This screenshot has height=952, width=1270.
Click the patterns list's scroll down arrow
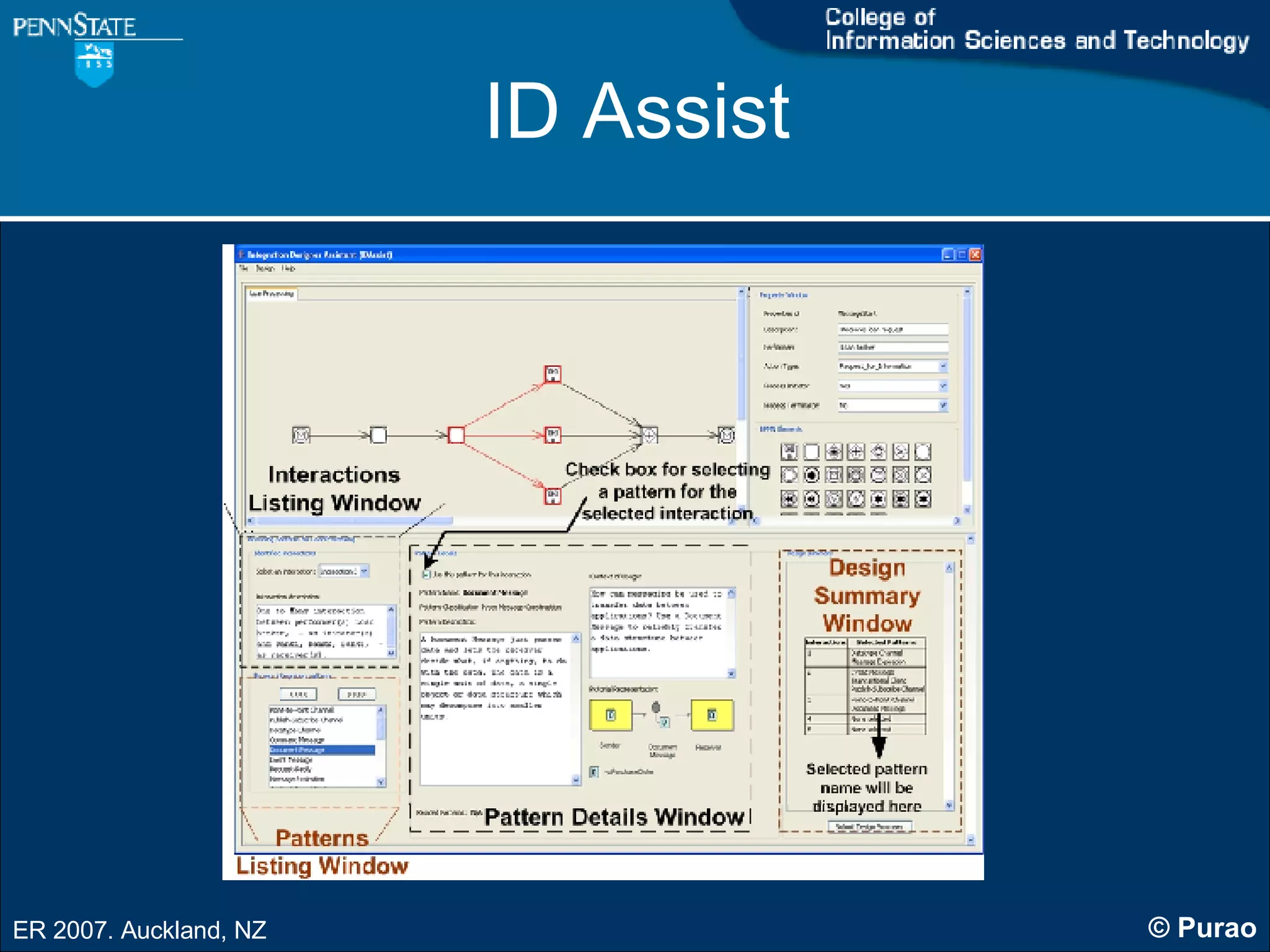point(381,782)
